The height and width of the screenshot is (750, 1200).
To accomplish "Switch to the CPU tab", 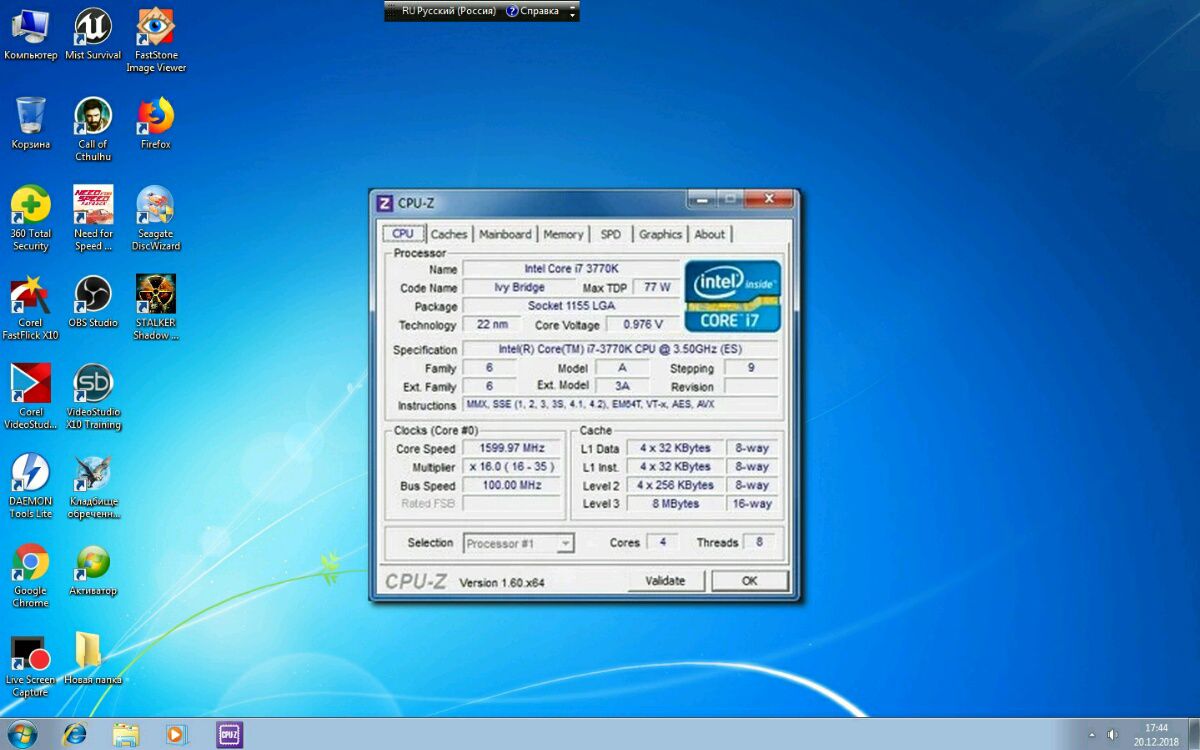I will click(403, 234).
